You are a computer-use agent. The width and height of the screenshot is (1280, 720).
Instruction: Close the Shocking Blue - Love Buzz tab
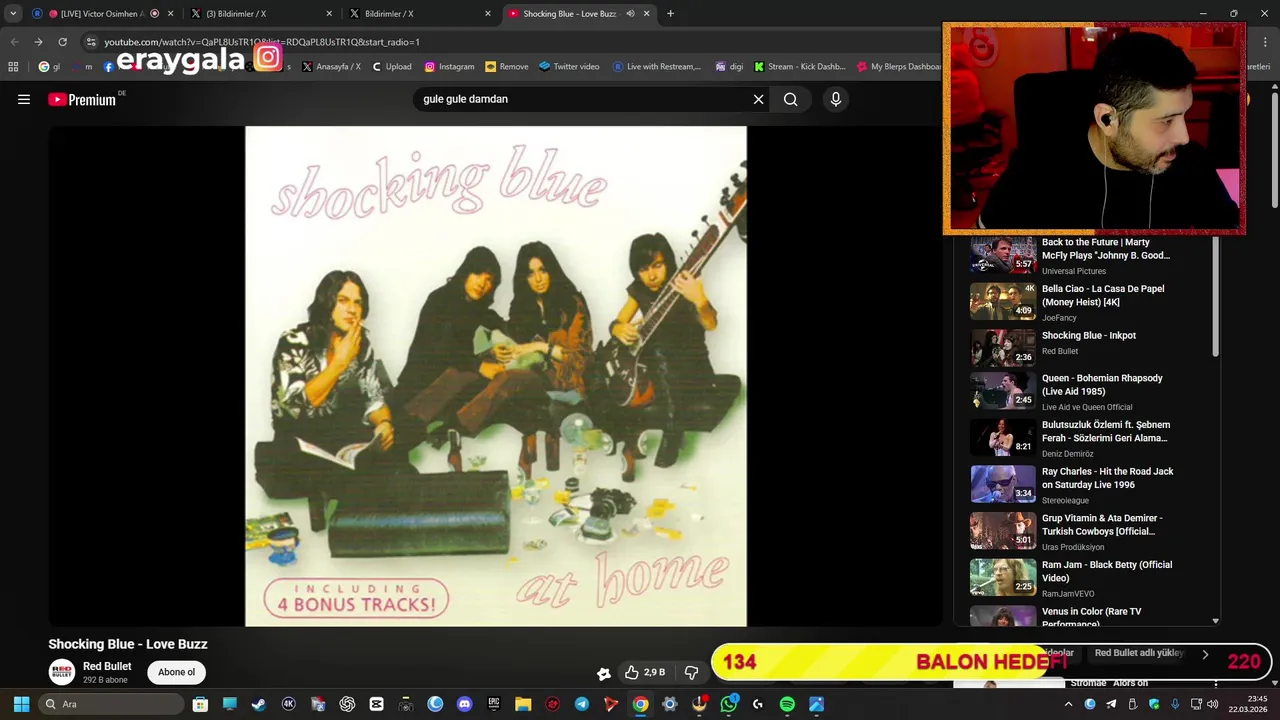click(x=647, y=14)
